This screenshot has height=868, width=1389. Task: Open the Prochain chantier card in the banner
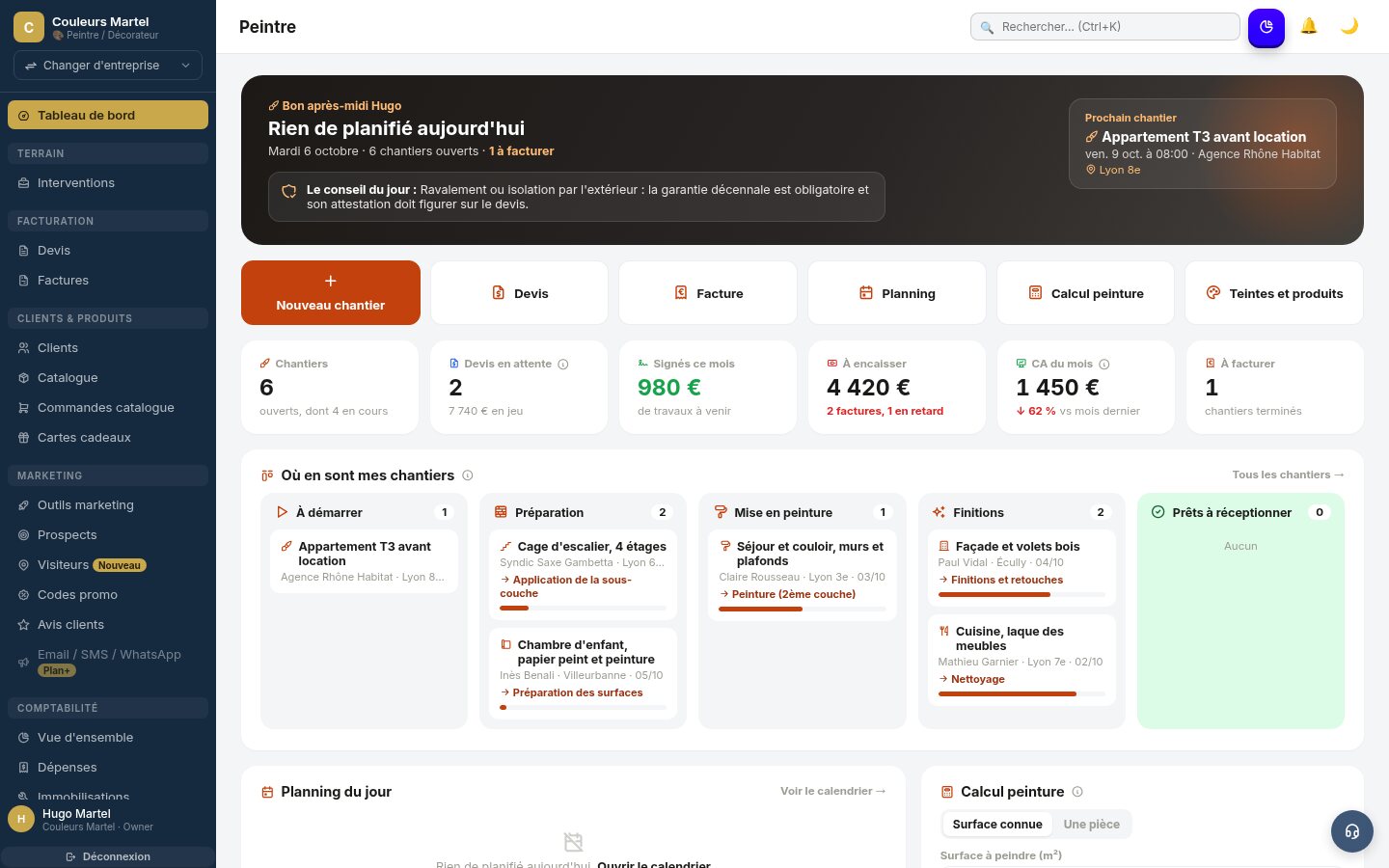(1203, 144)
